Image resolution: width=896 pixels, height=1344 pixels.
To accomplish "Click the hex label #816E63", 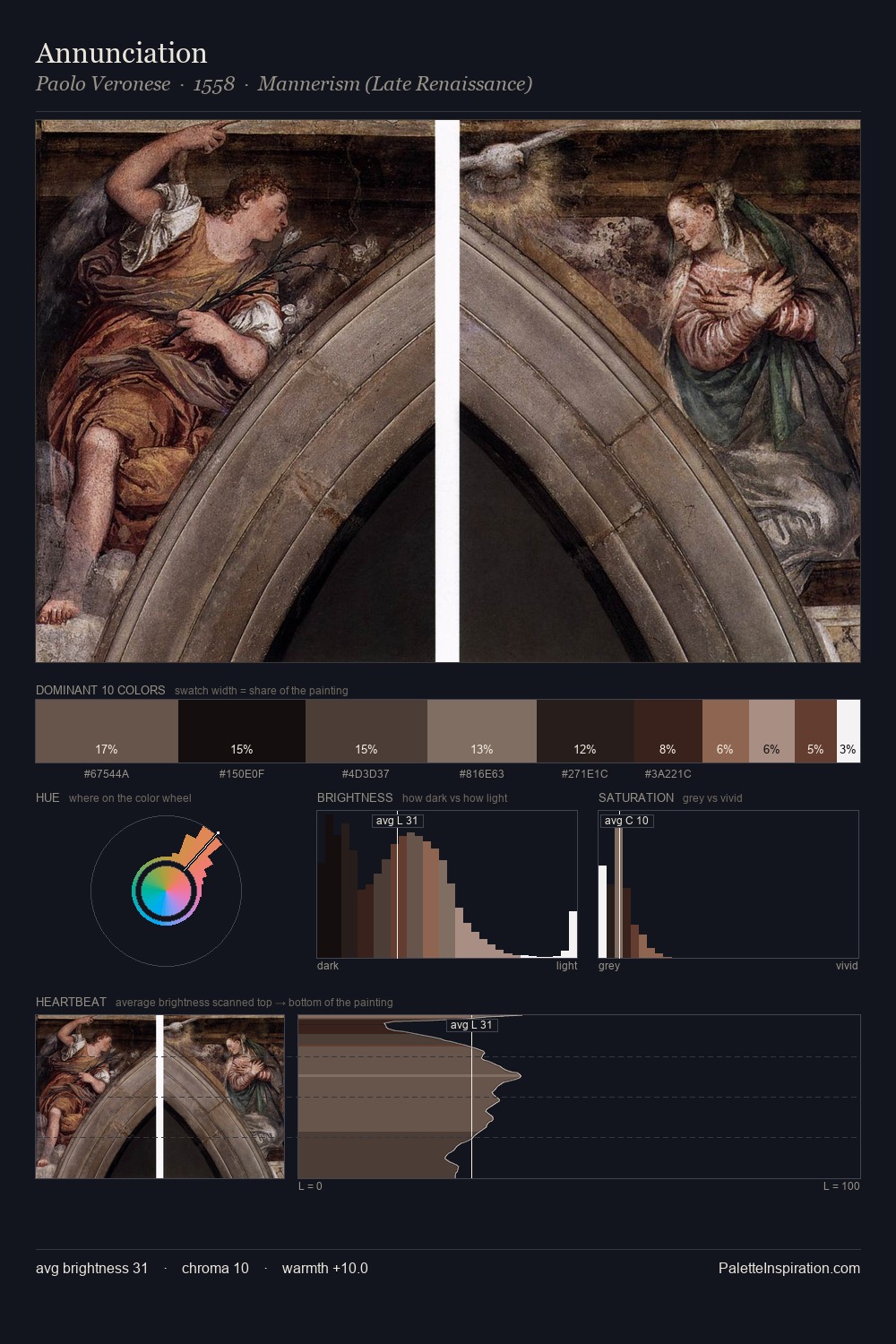I will [x=482, y=774].
